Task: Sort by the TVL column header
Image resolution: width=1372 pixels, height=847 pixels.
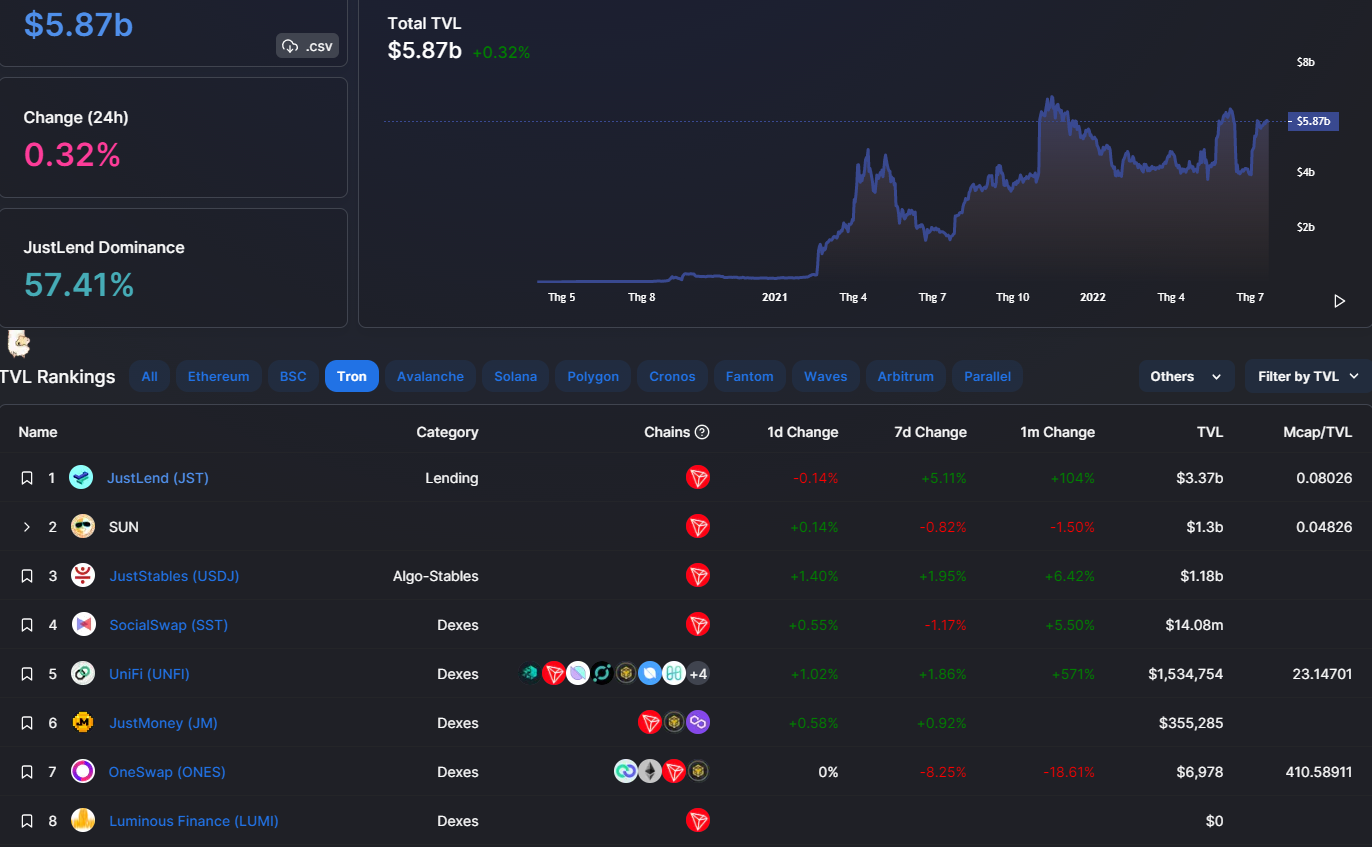Action: click(1210, 432)
